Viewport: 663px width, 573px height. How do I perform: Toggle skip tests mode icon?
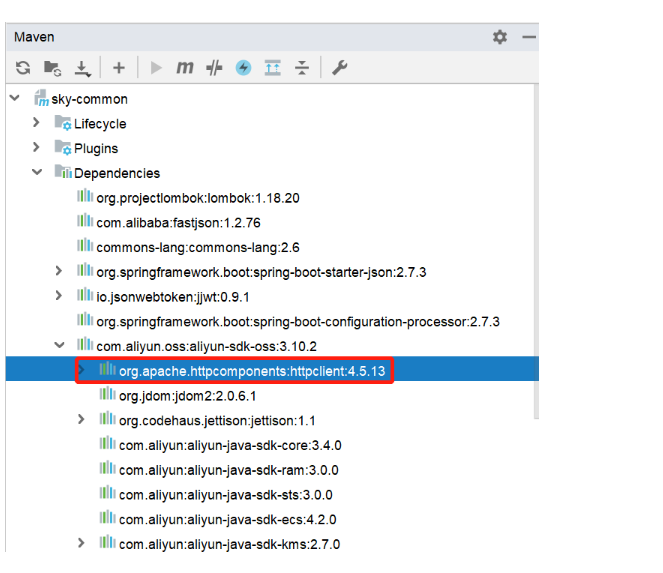[x=214, y=68]
